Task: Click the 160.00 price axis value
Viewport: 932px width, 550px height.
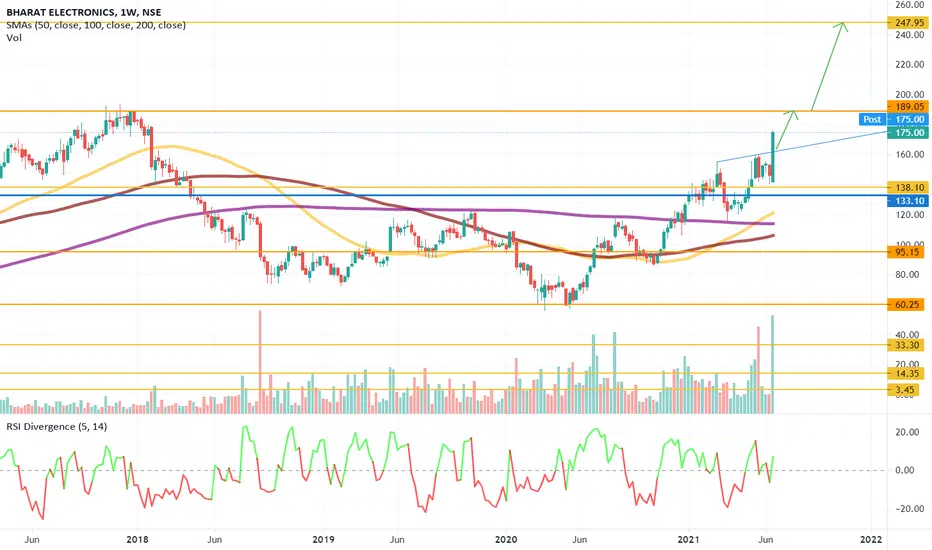Action: click(x=910, y=155)
